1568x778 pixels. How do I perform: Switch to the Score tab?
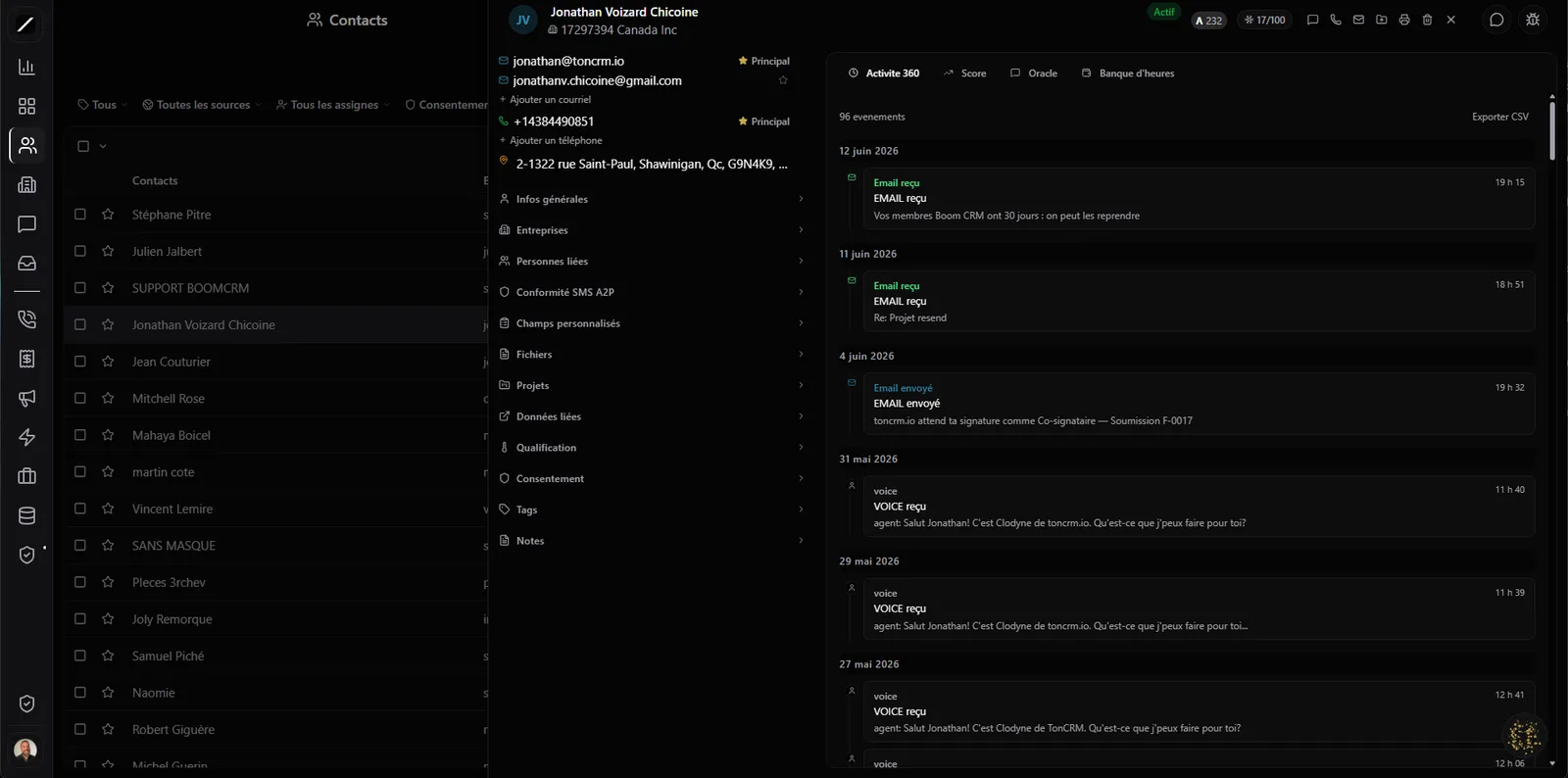pos(964,73)
